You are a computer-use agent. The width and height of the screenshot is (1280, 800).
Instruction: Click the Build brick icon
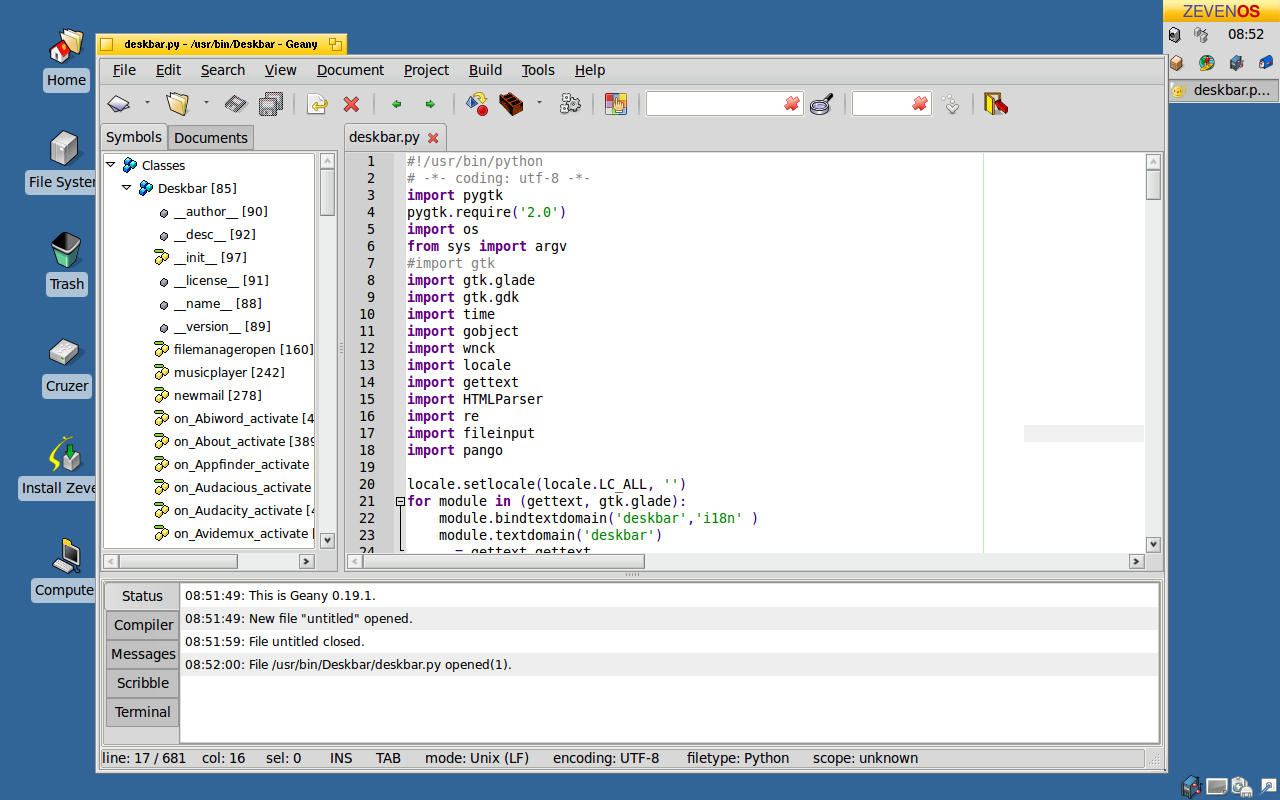click(512, 104)
